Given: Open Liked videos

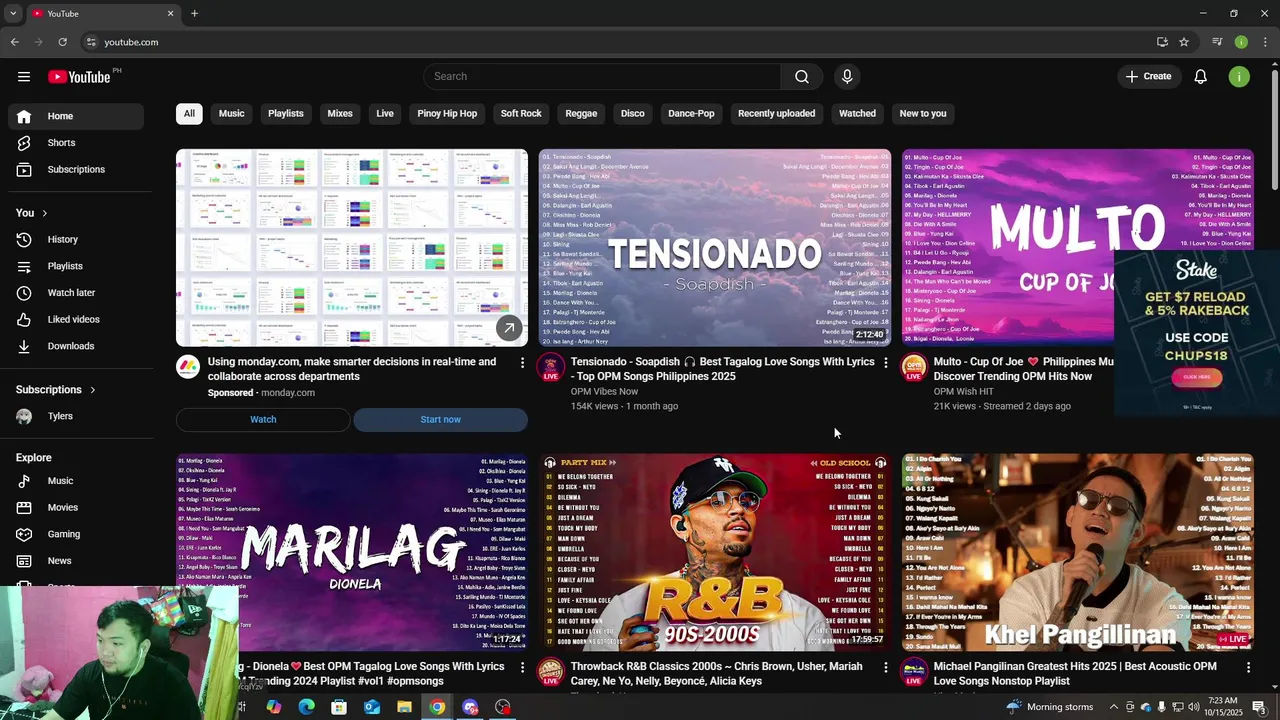Looking at the screenshot, I should [x=76, y=320].
